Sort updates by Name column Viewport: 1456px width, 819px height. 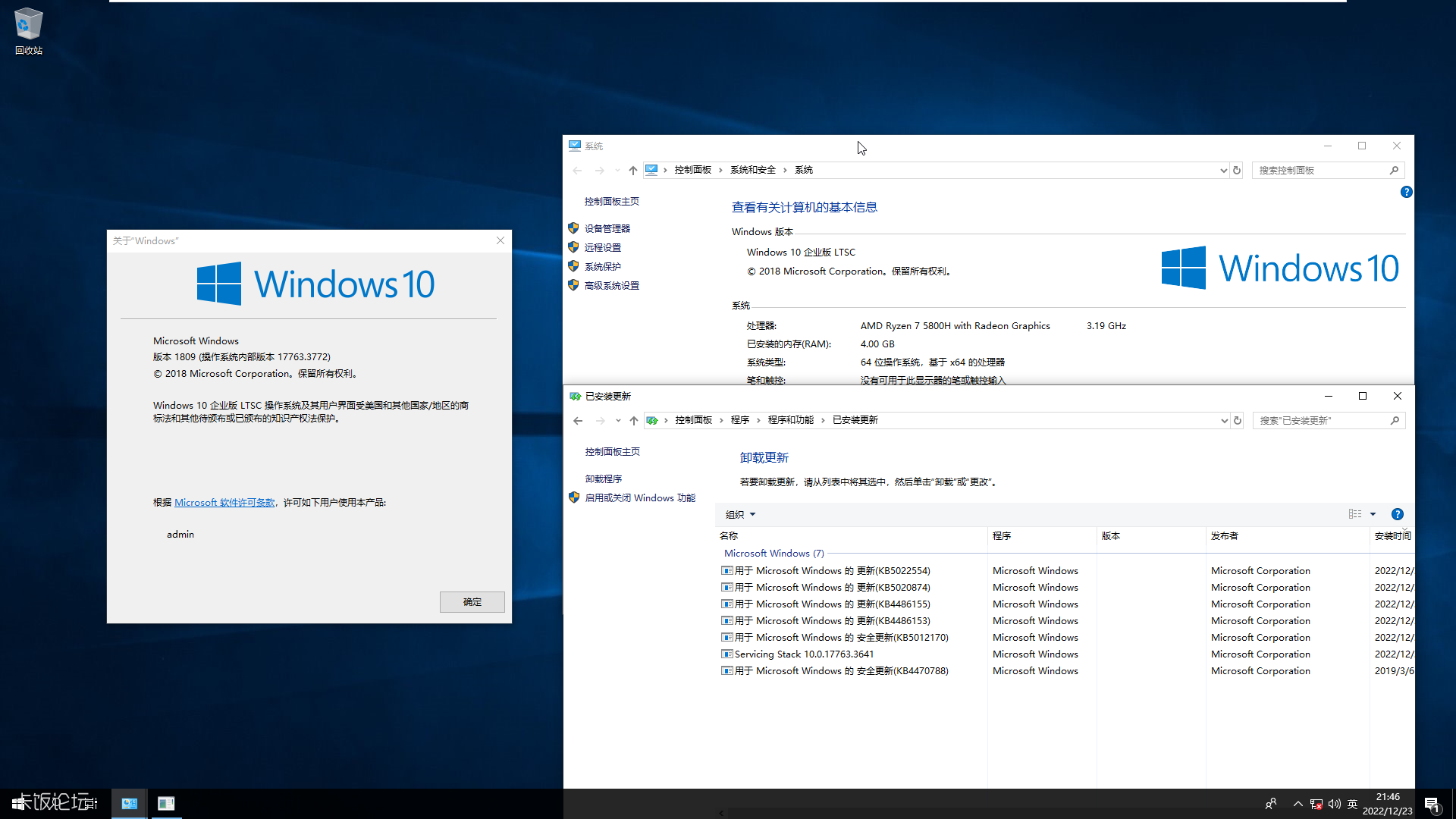click(x=852, y=536)
